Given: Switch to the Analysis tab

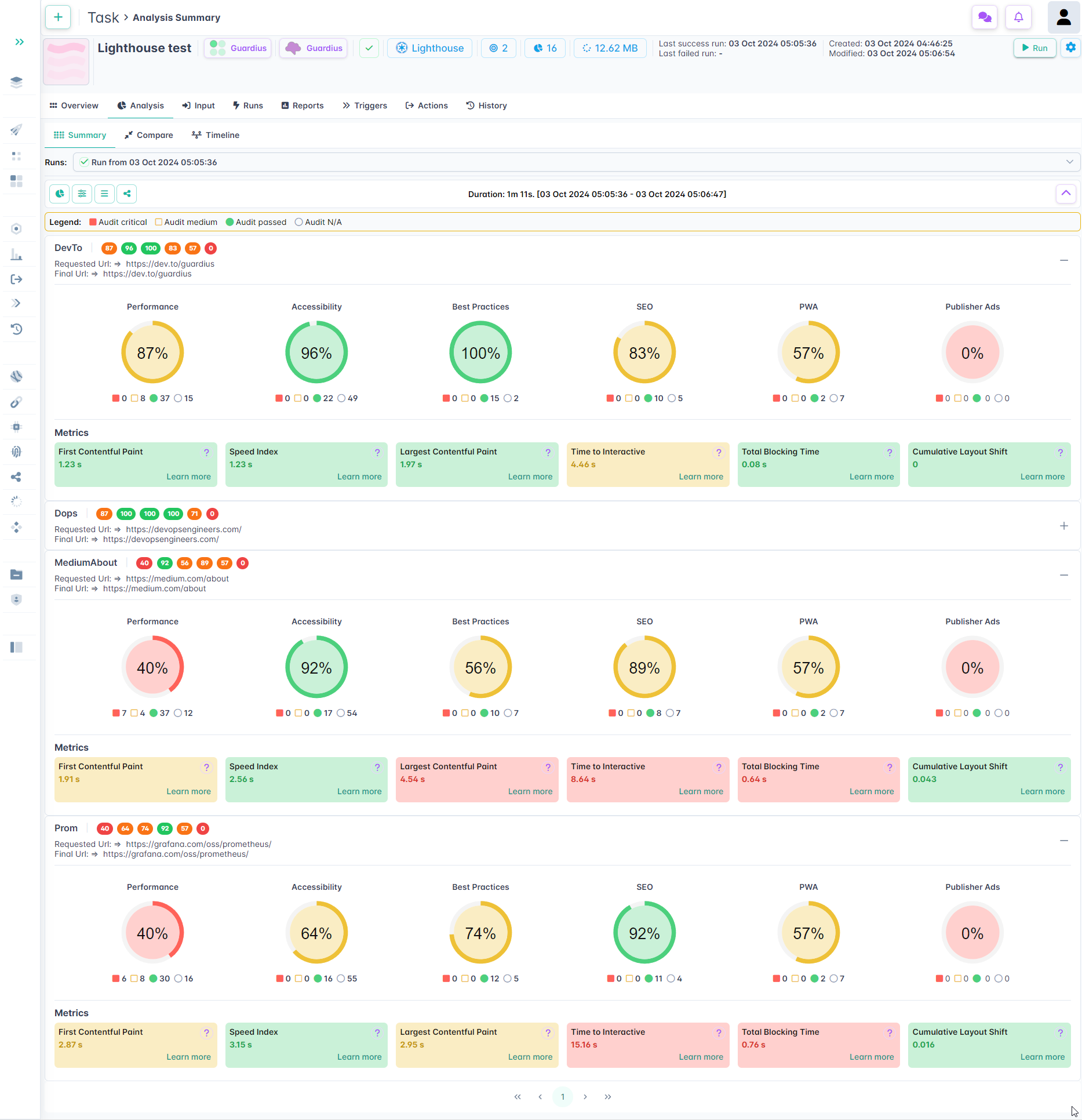Looking at the screenshot, I should [141, 106].
